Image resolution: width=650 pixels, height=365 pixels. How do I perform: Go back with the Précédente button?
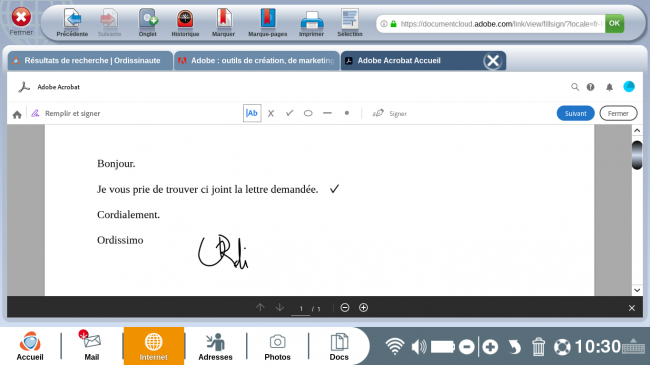[72, 23]
